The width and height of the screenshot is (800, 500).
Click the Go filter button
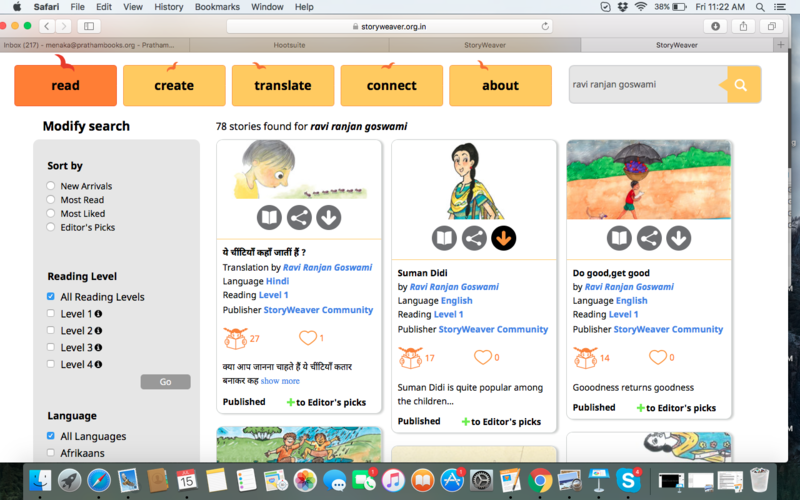165,382
